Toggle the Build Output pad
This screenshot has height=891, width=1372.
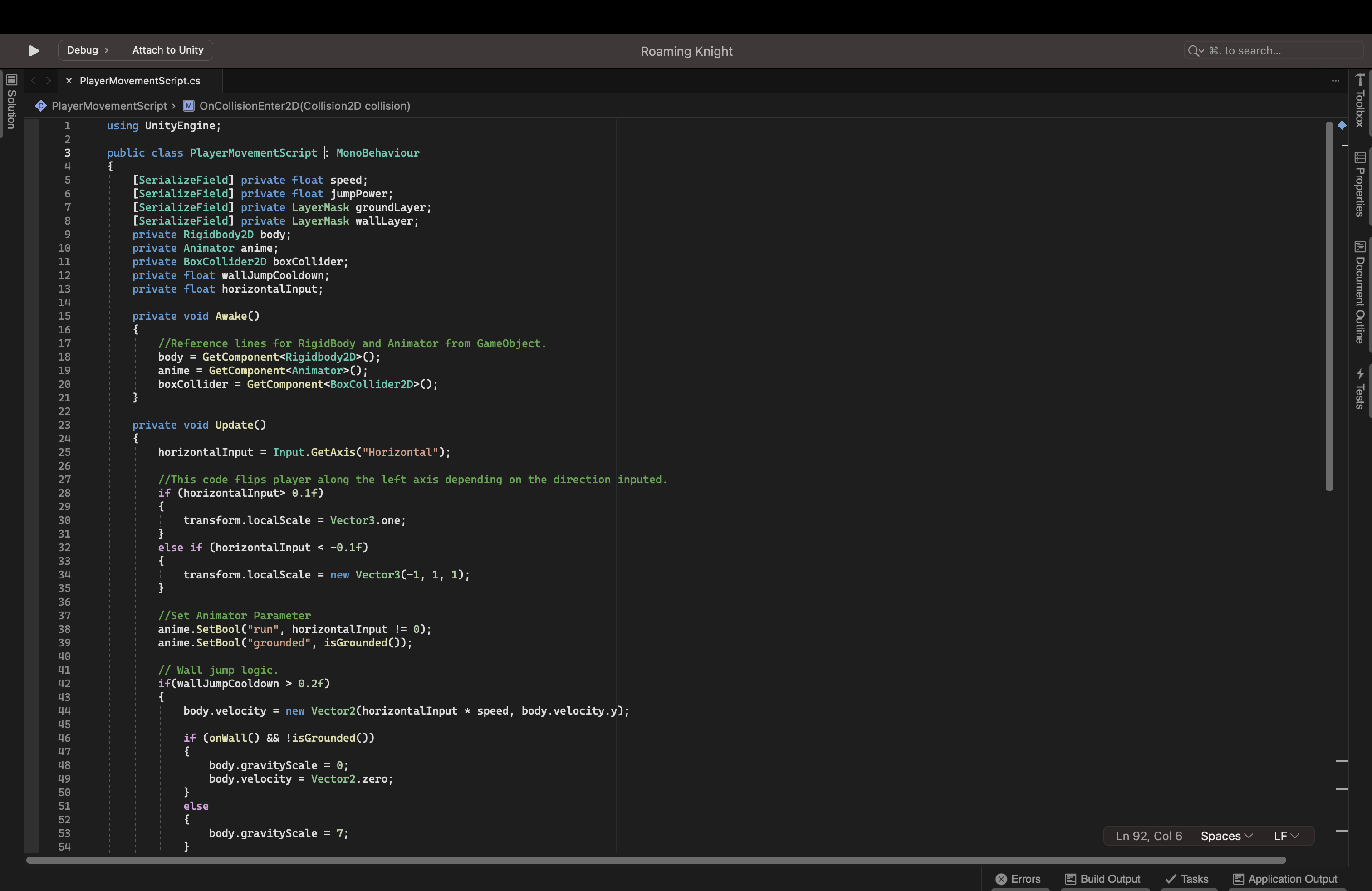pyautogui.click(x=1103, y=878)
